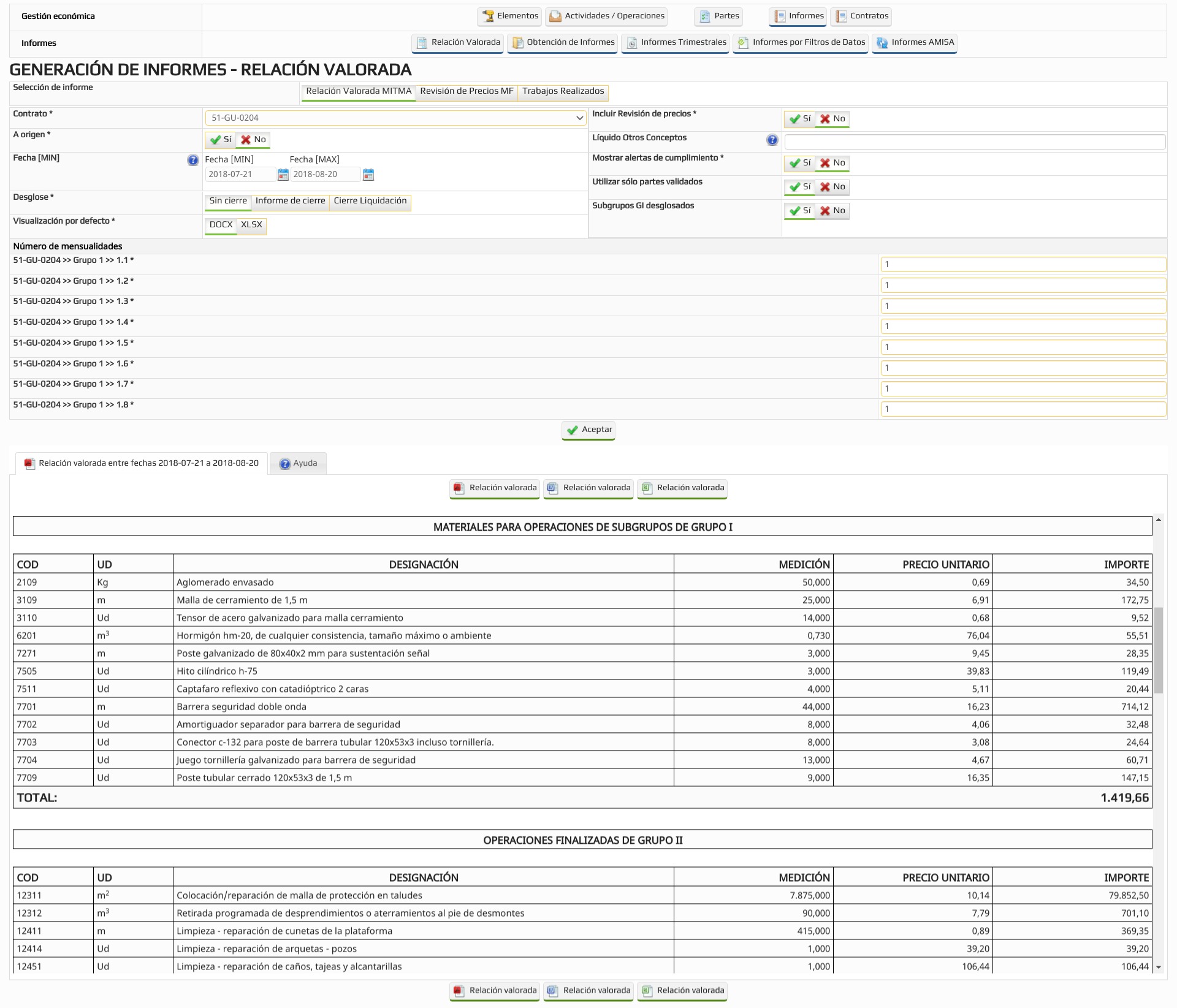Set Incluir Revisión de precios to Sí
The width and height of the screenshot is (1177, 1008).
point(799,119)
